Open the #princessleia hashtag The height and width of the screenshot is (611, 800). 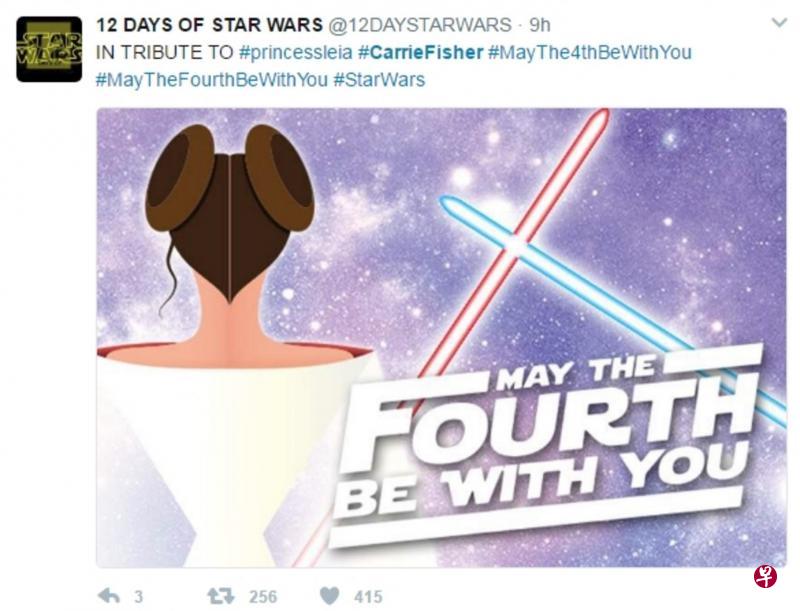tap(295, 52)
